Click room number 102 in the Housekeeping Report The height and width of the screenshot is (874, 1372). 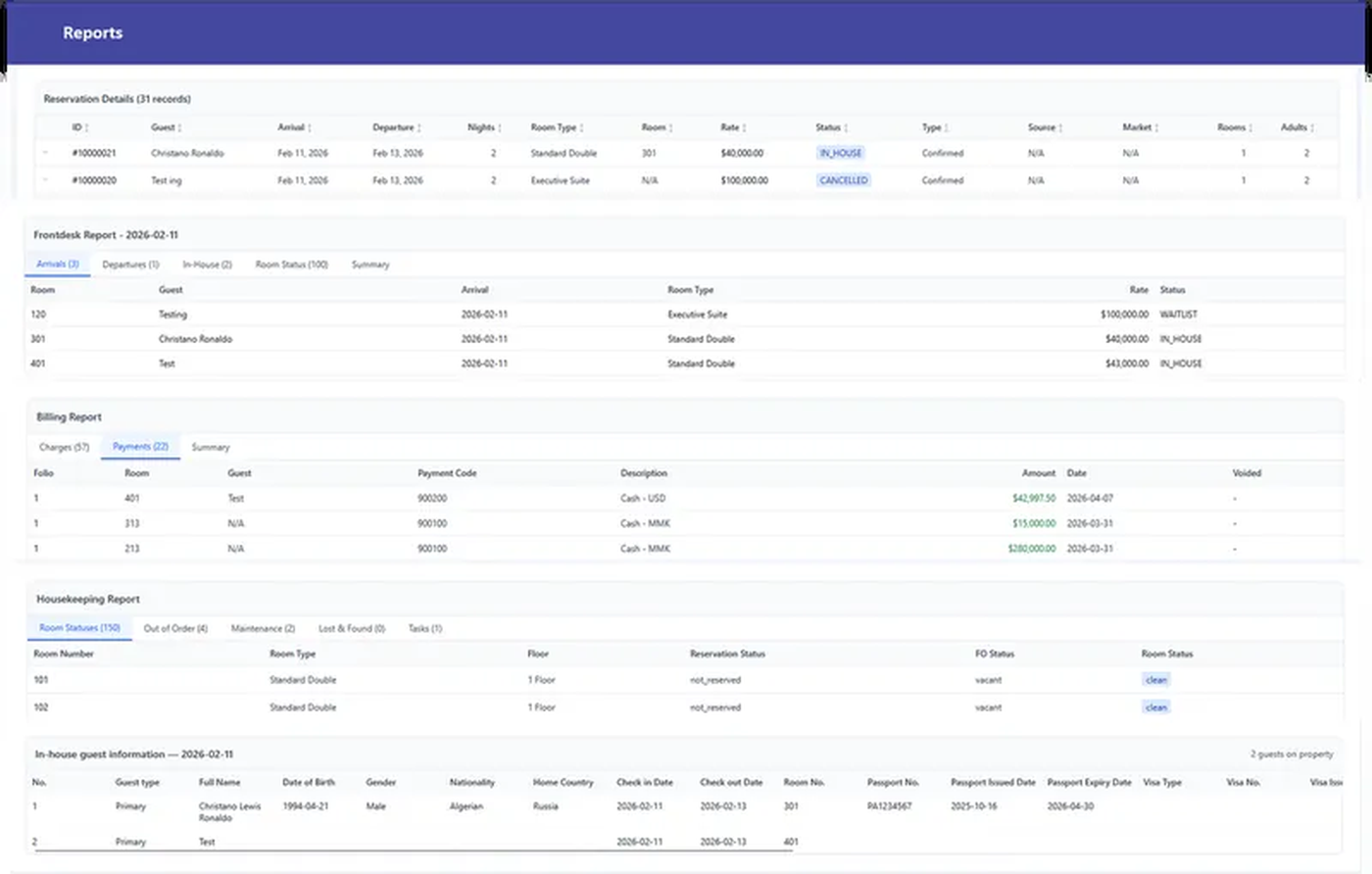click(41, 707)
